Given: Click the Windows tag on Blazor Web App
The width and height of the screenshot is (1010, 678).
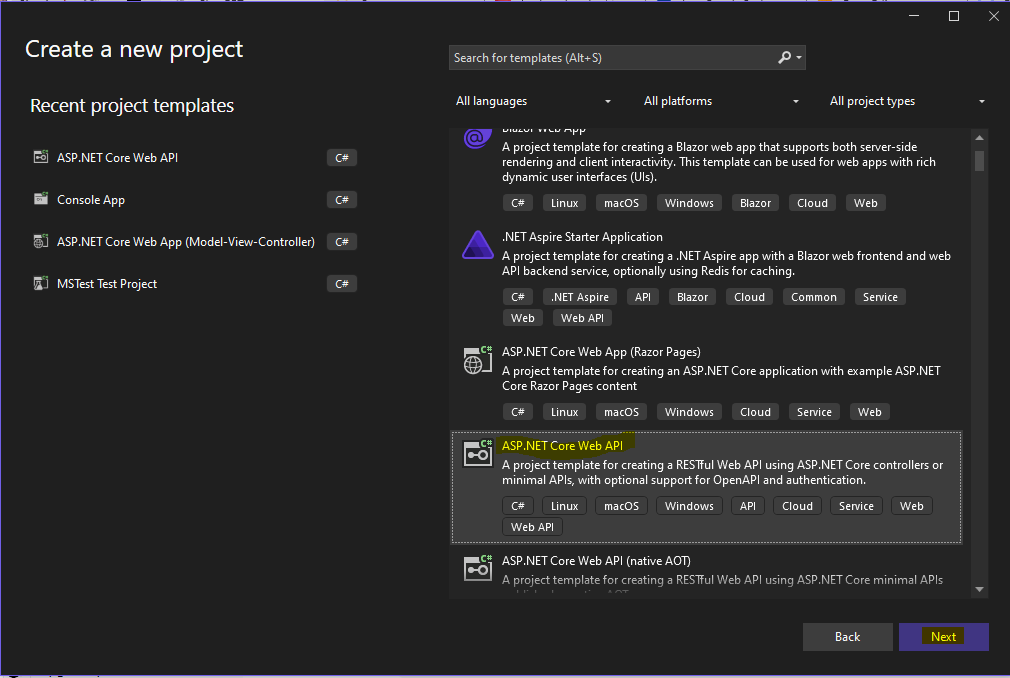Looking at the screenshot, I should point(689,203).
